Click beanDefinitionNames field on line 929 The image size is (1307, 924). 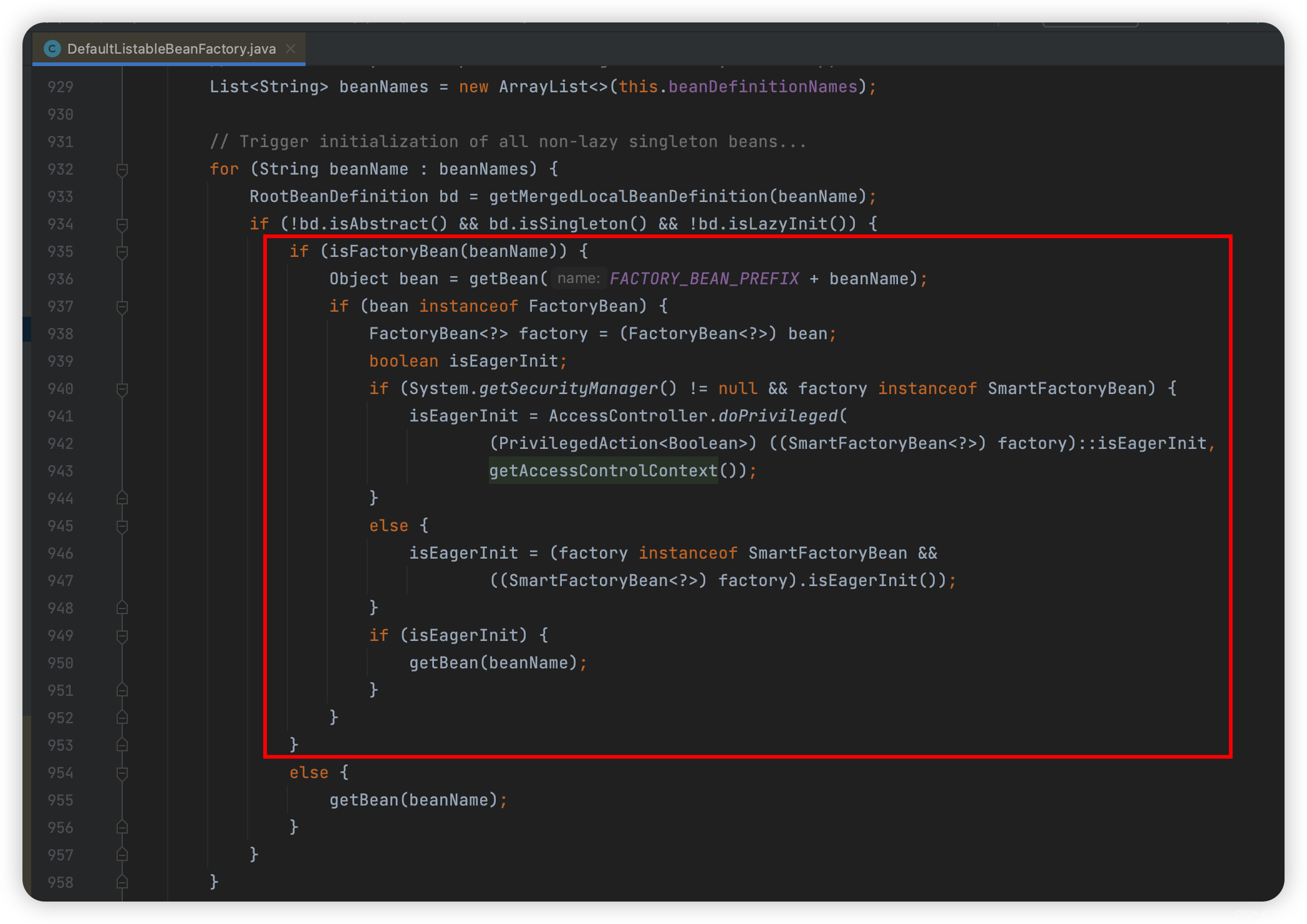point(763,87)
